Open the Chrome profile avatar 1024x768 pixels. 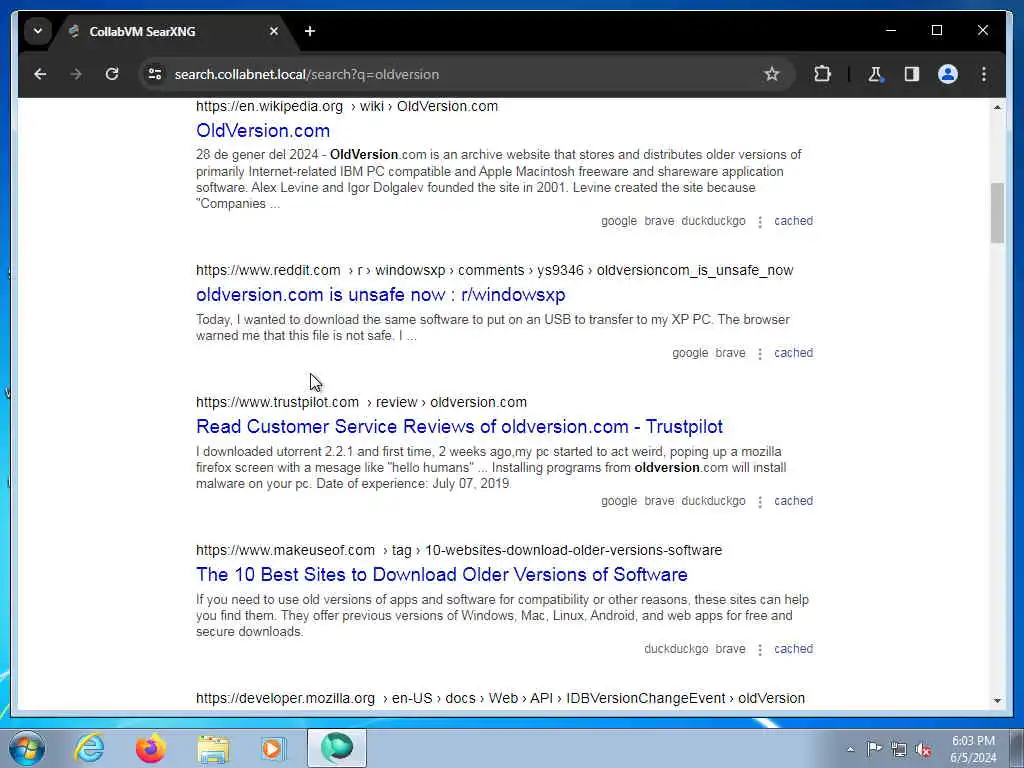[948, 74]
